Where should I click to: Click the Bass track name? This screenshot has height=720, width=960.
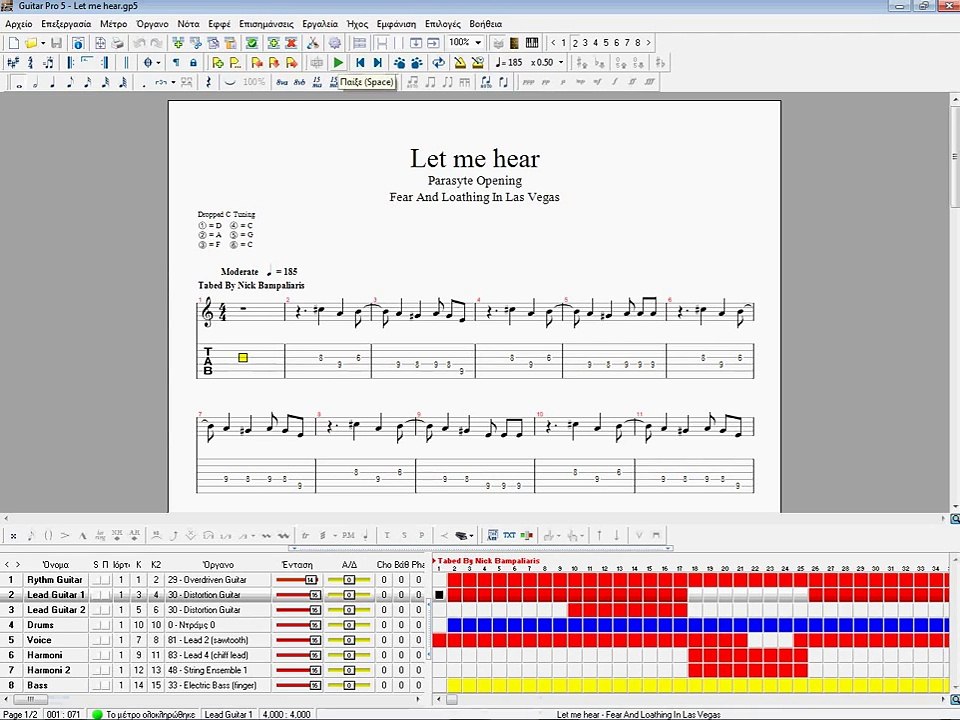tap(37, 685)
